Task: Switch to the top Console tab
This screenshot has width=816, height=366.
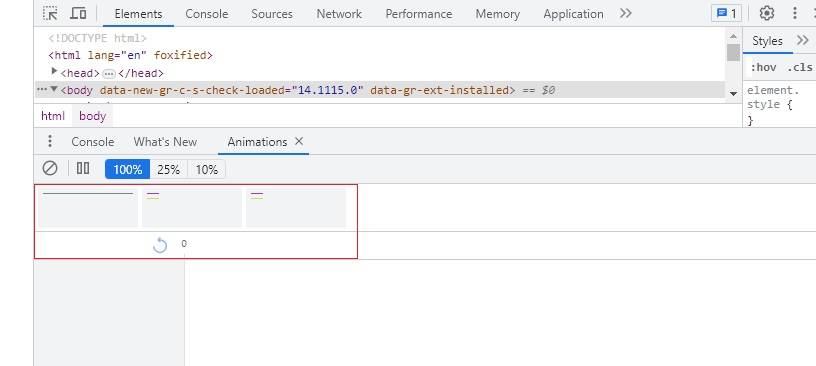Action: tap(207, 14)
